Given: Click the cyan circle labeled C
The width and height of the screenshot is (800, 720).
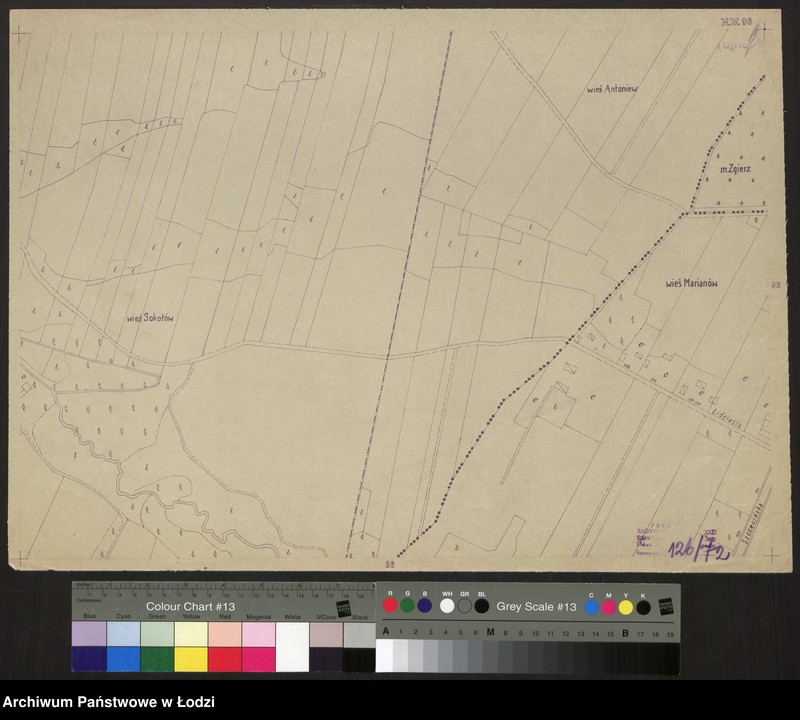Looking at the screenshot, I should (x=592, y=607).
